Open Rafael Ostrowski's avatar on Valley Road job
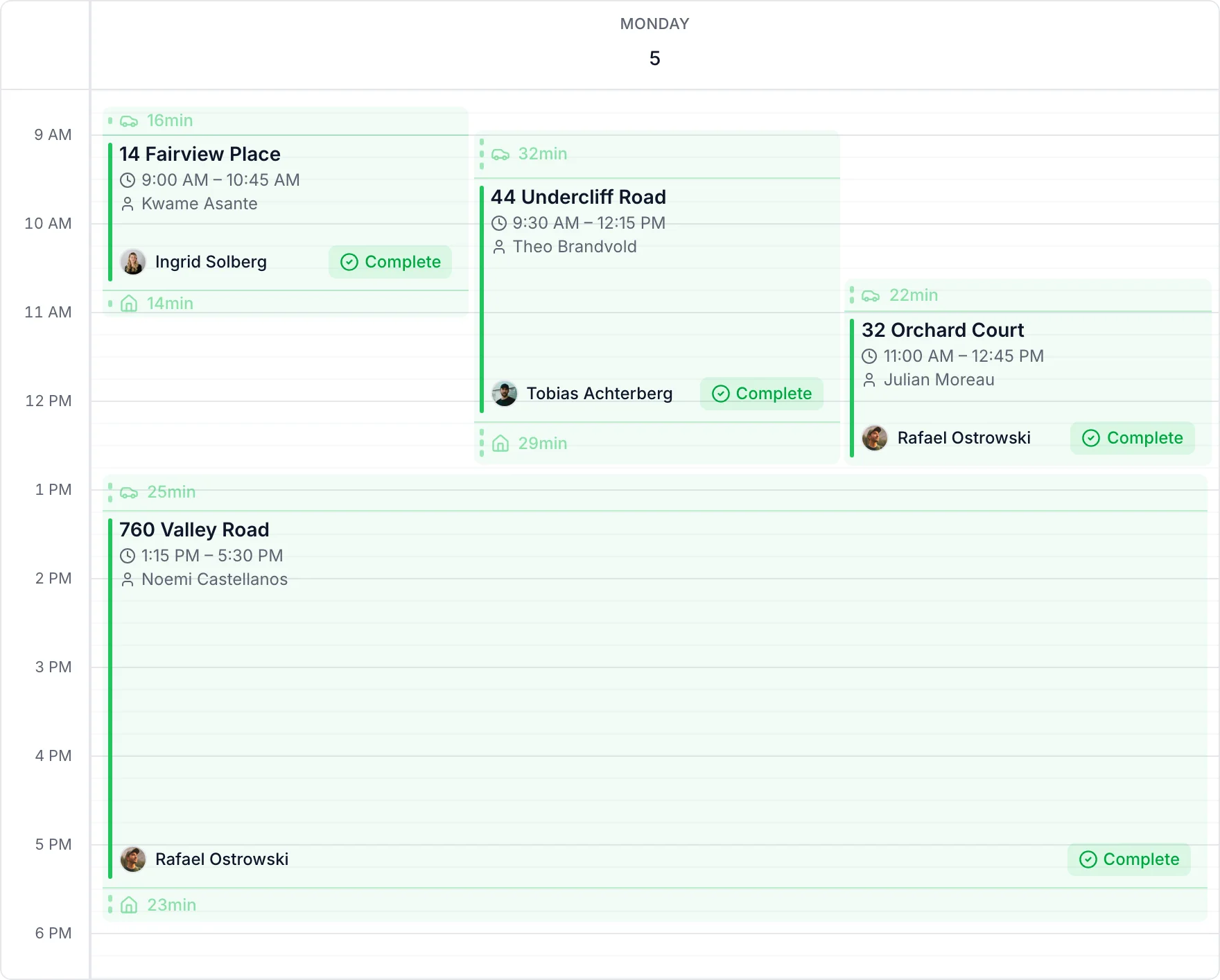The height and width of the screenshot is (980, 1220). point(133,859)
